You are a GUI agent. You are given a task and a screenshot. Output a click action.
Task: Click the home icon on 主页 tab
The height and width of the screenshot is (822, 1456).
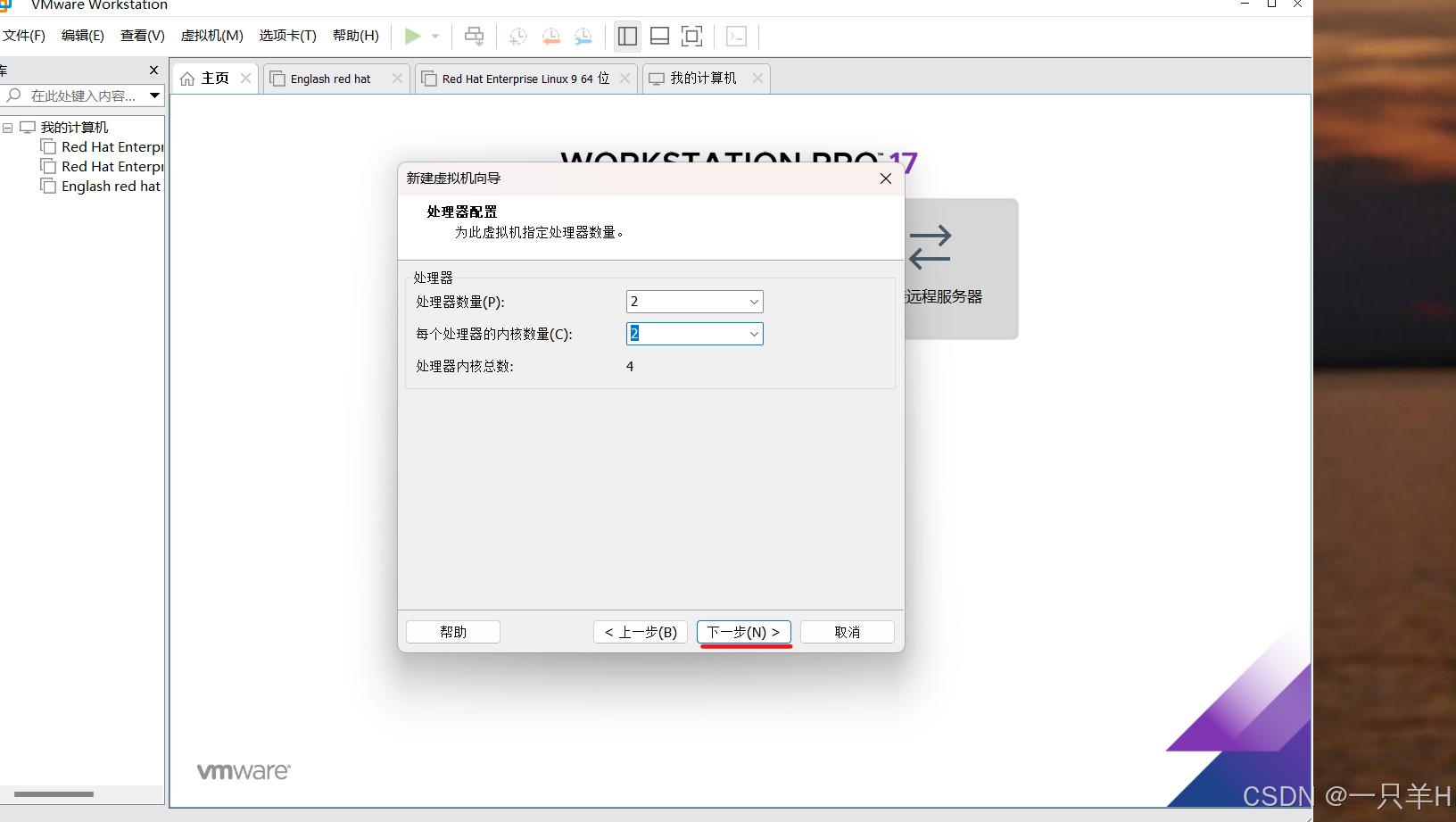pos(187,79)
